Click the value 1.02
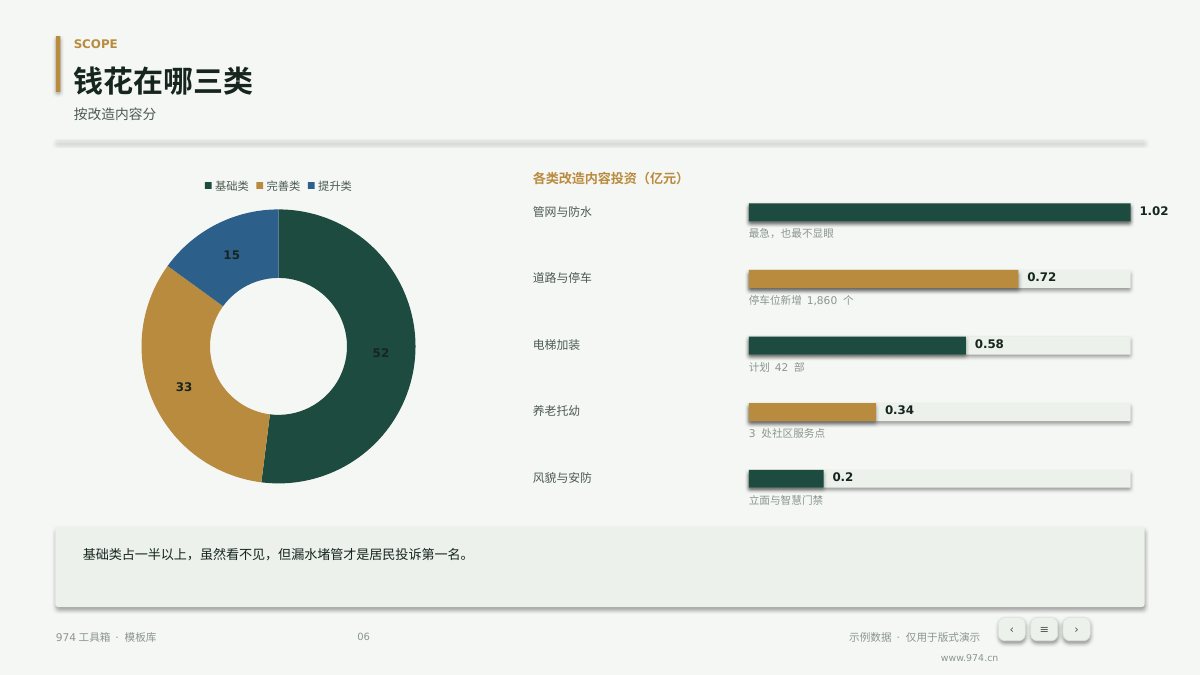Image resolution: width=1200 pixels, height=675 pixels. tap(1154, 211)
